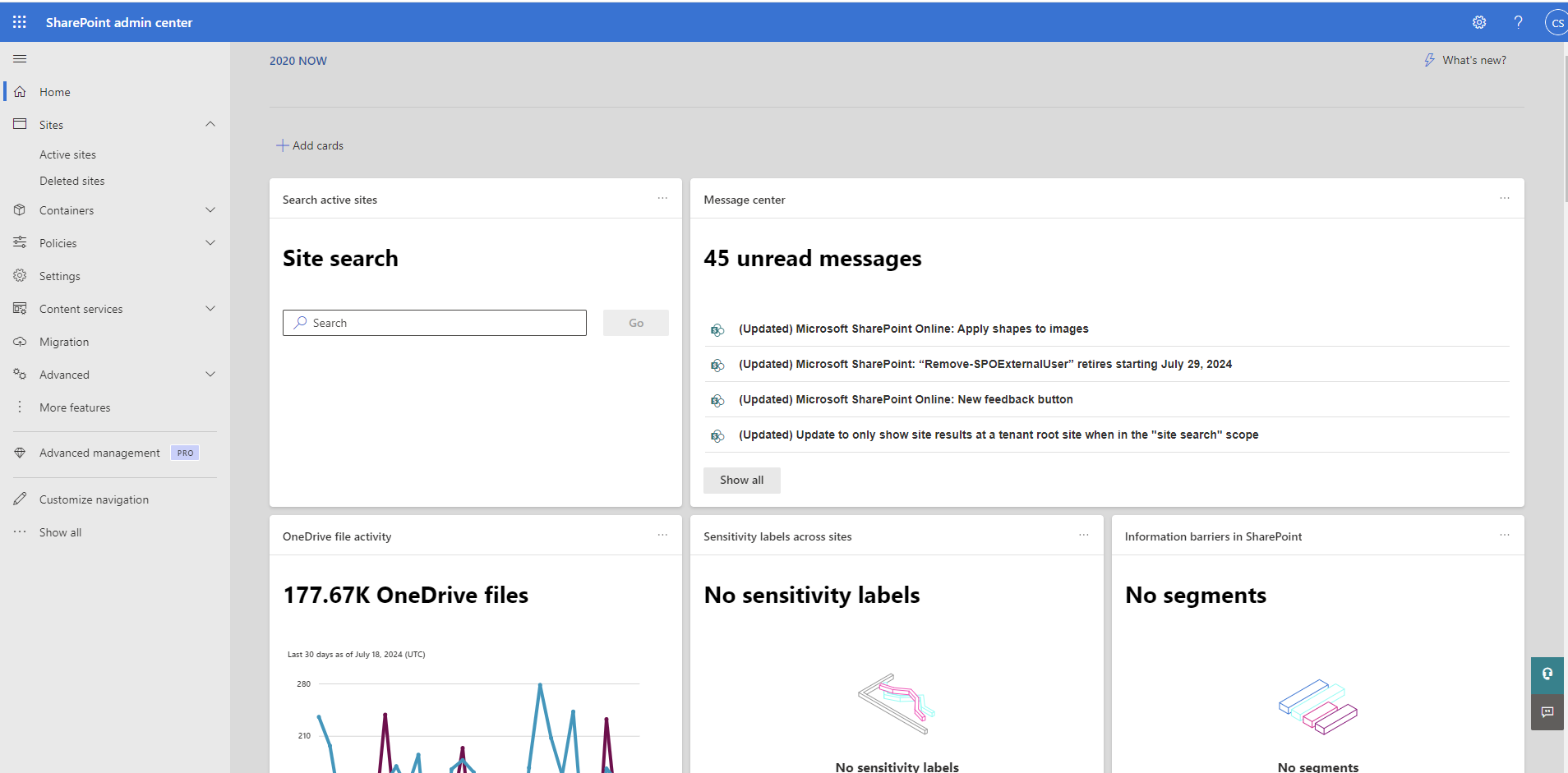The width and height of the screenshot is (1568, 773).
Task: Click the Containers cube icon
Action: coord(20,210)
